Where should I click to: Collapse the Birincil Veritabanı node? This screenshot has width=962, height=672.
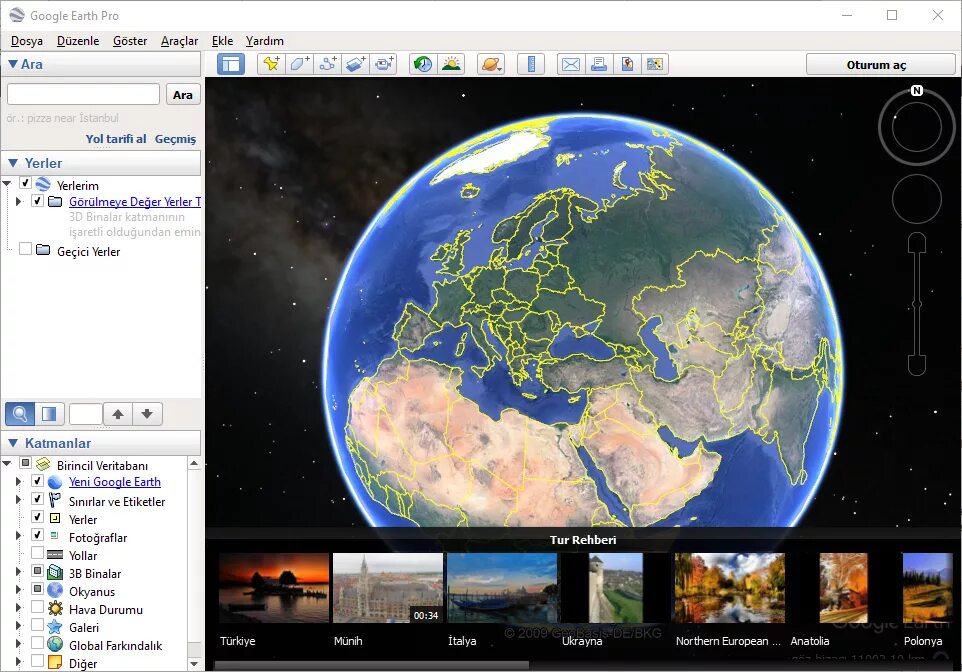(x=7, y=463)
